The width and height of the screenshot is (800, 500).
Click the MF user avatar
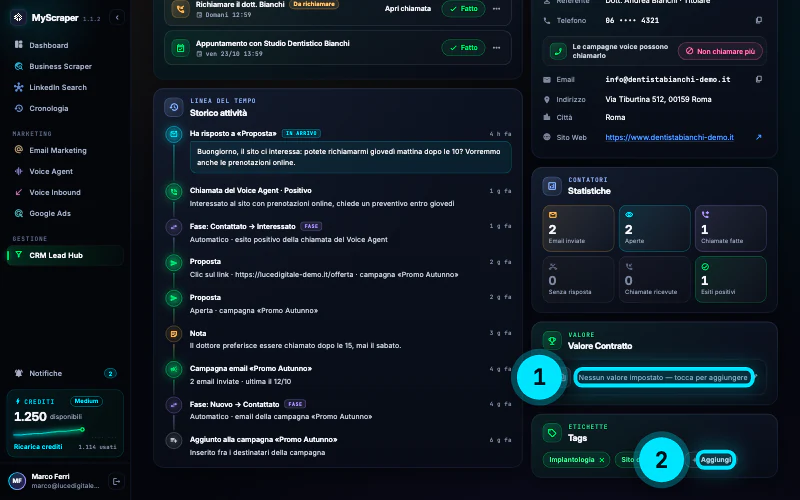[x=17, y=481]
